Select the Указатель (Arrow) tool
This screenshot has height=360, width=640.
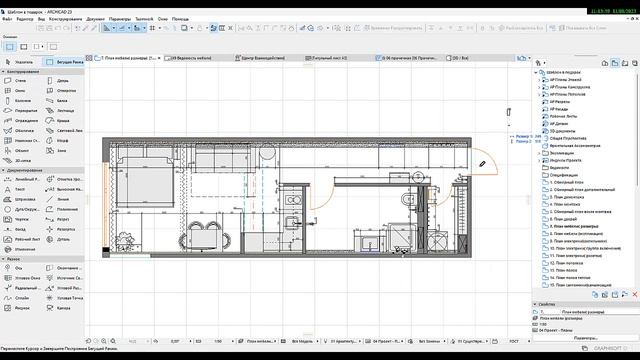point(21,62)
